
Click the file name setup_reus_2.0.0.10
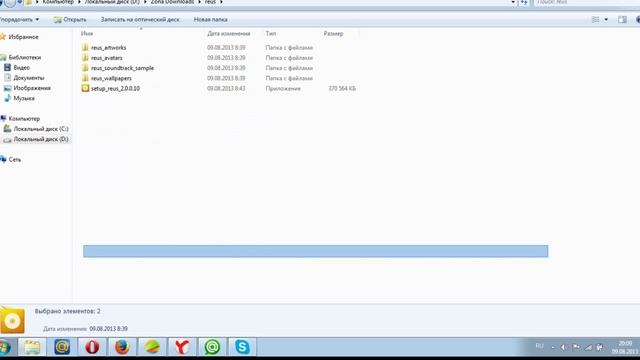pyautogui.click(x=116, y=88)
